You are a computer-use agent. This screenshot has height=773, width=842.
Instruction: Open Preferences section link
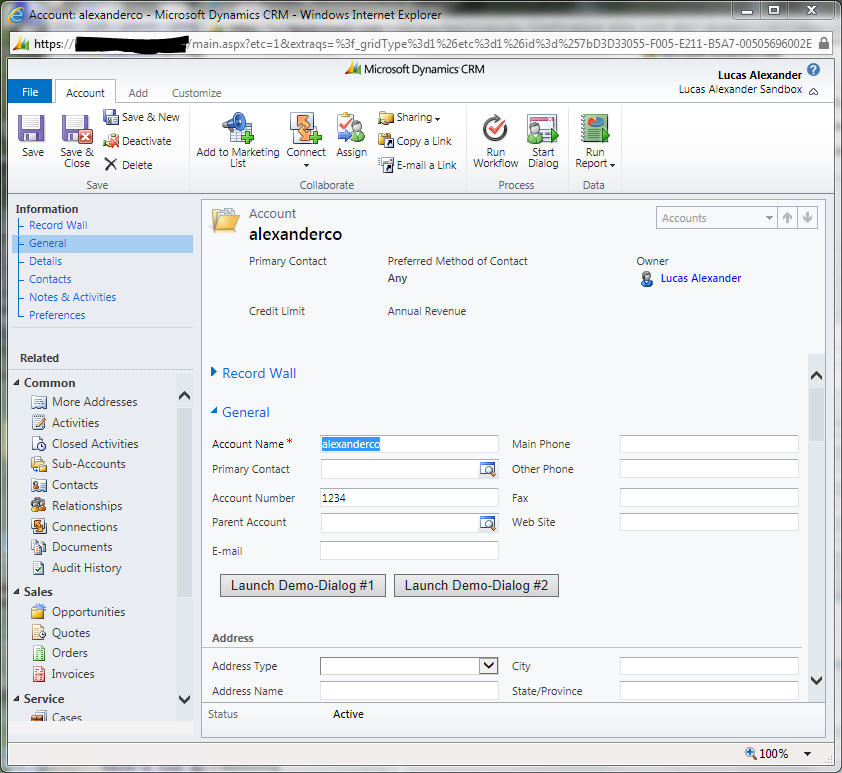pyautogui.click(x=57, y=315)
